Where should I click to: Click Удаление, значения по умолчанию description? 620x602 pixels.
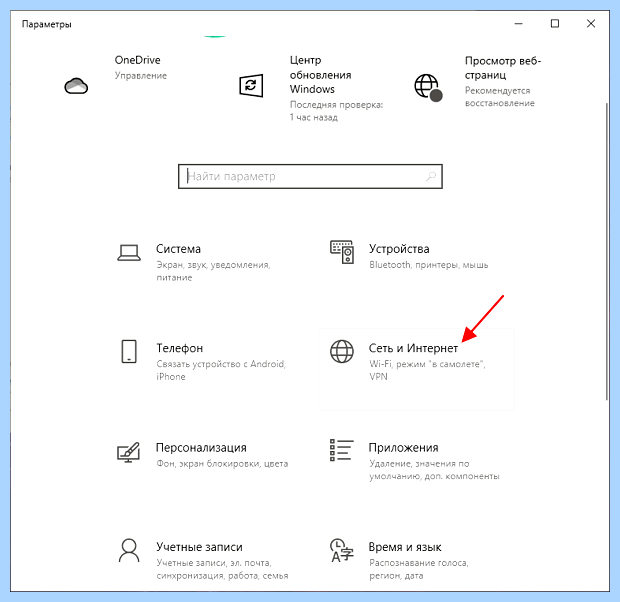tap(434, 469)
